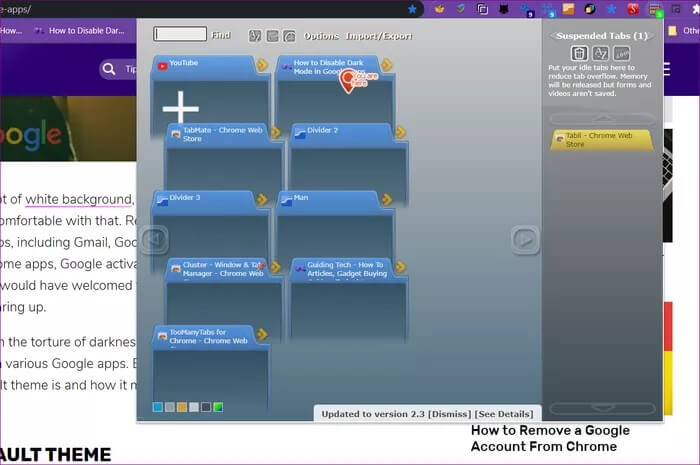Pick the blue theme color swatch
700x465 pixels.
158,407
